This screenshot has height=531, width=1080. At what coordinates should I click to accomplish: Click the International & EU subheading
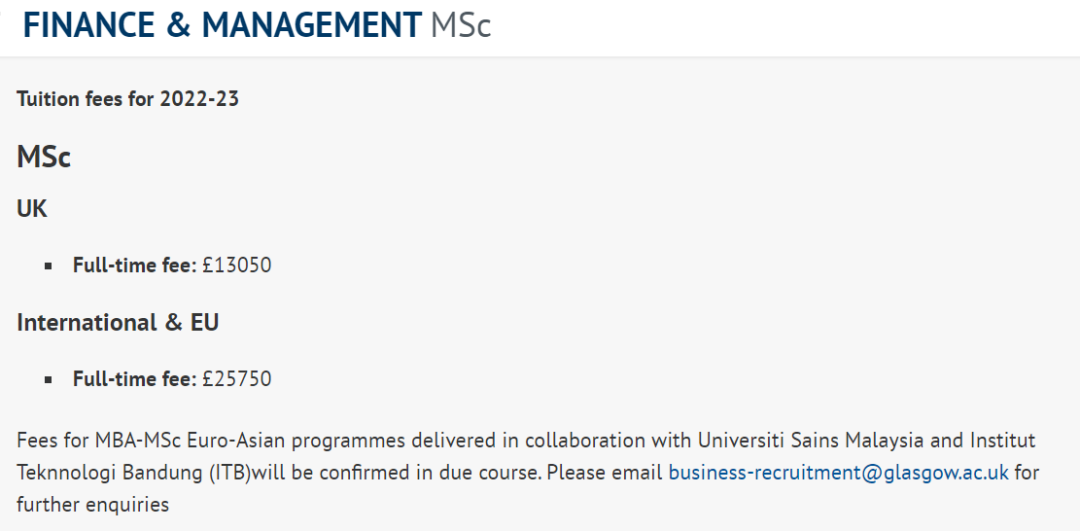[x=118, y=322]
